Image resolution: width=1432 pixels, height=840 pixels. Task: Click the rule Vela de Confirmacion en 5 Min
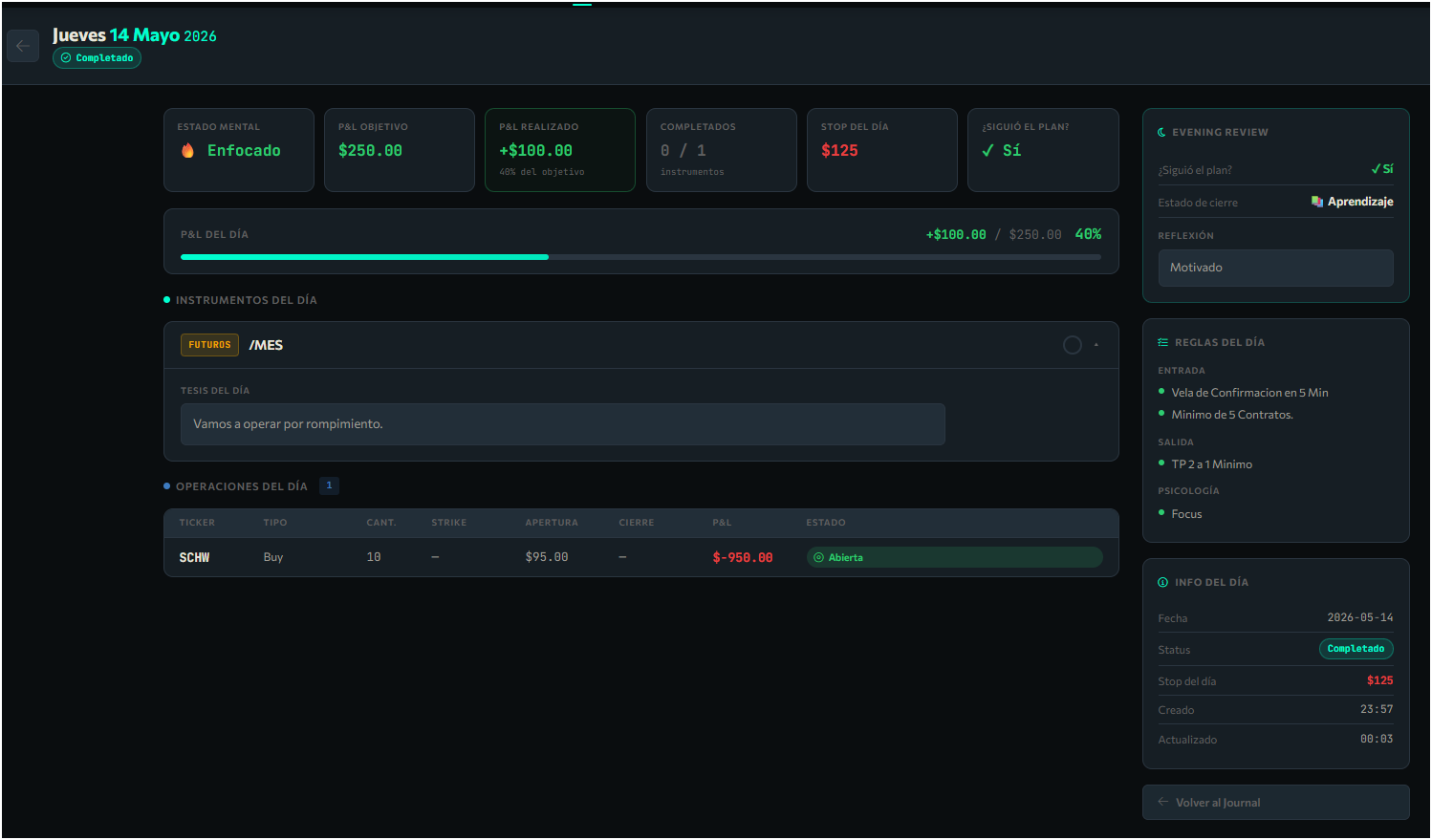click(x=1249, y=393)
